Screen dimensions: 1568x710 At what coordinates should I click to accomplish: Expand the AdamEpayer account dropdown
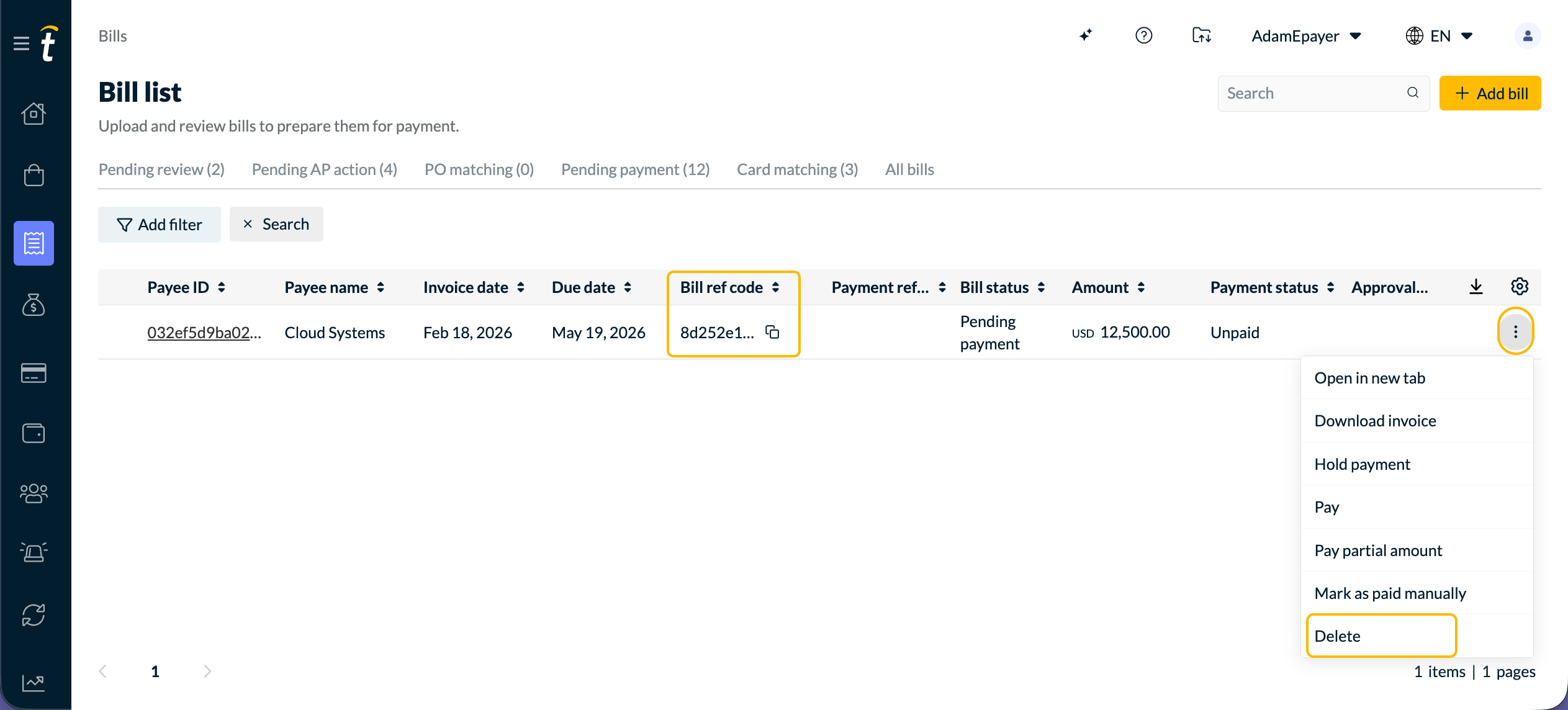pos(1306,36)
